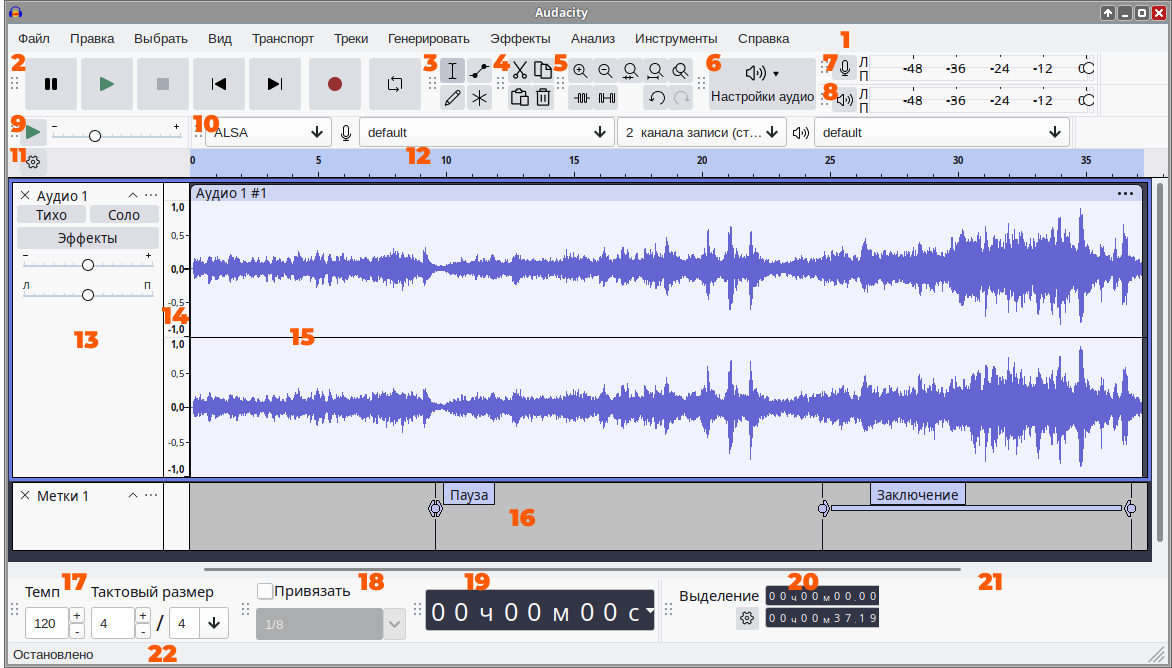Image resolution: width=1172 pixels, height=668 pixels.
Task: Click the Zoom Out magnifier
Action: tap(605, 71)
